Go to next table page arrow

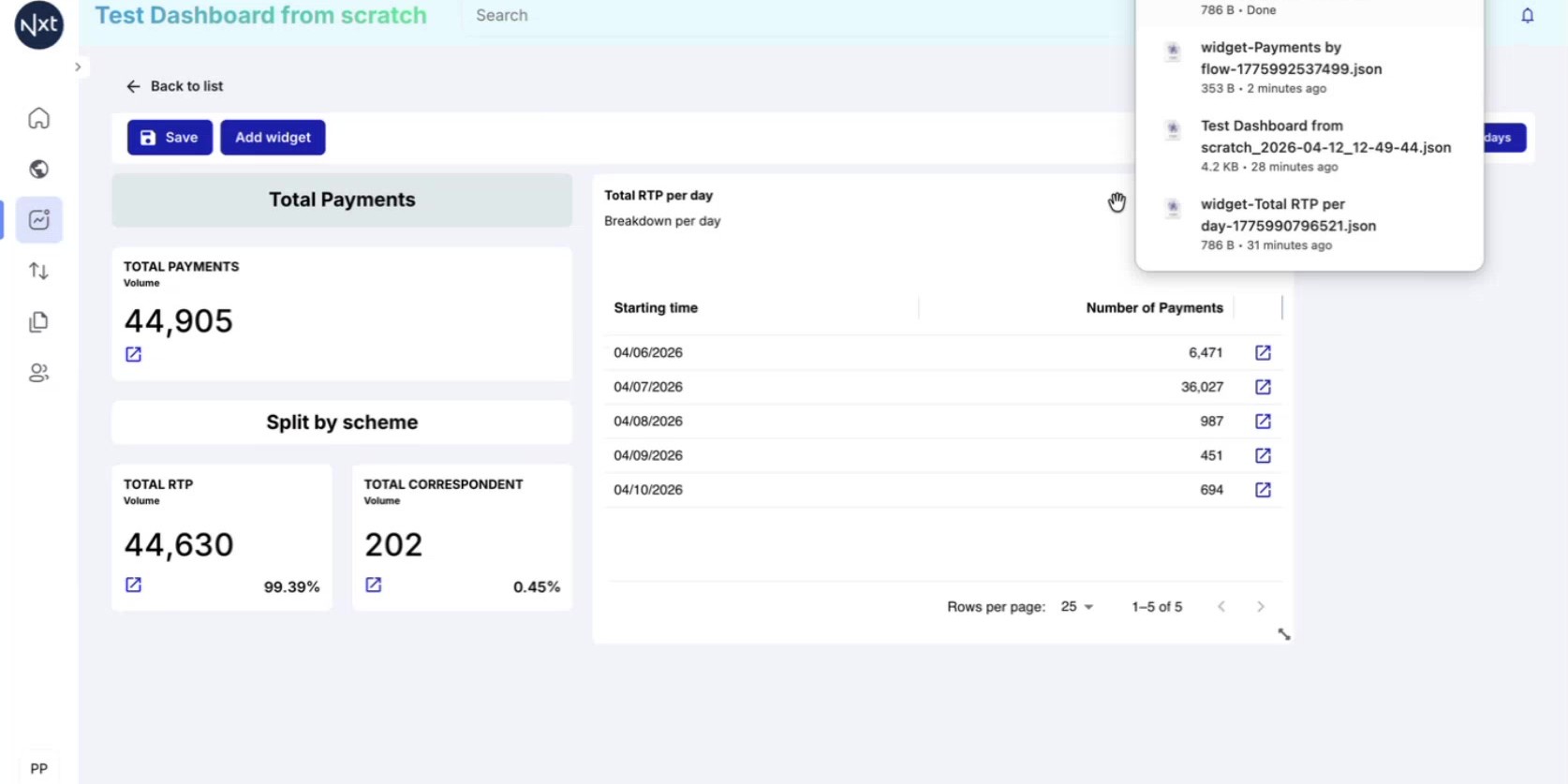point(1261,607)
